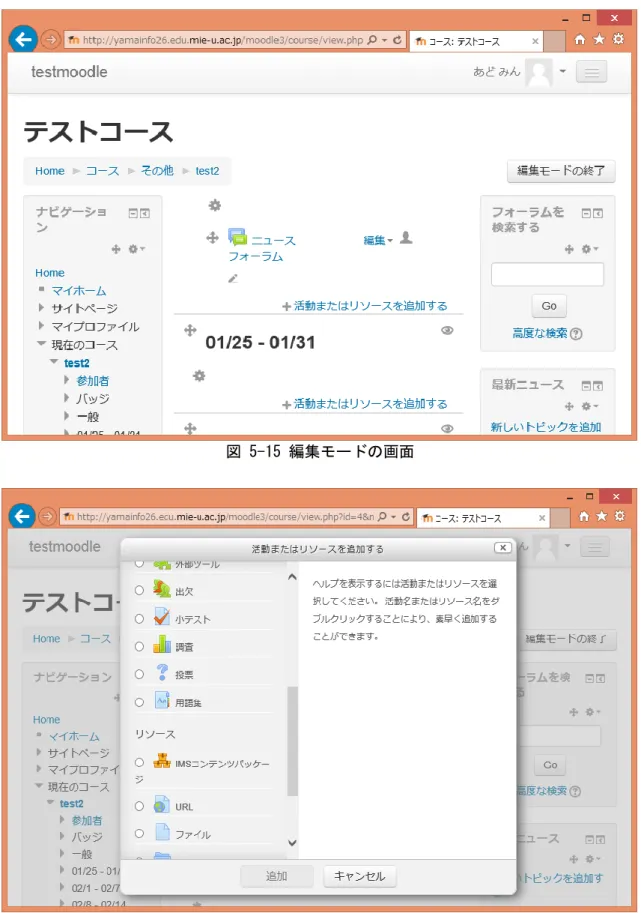
Task: Click the browser home icon in the Figure 5-15 window
Action: coord(579,40)
